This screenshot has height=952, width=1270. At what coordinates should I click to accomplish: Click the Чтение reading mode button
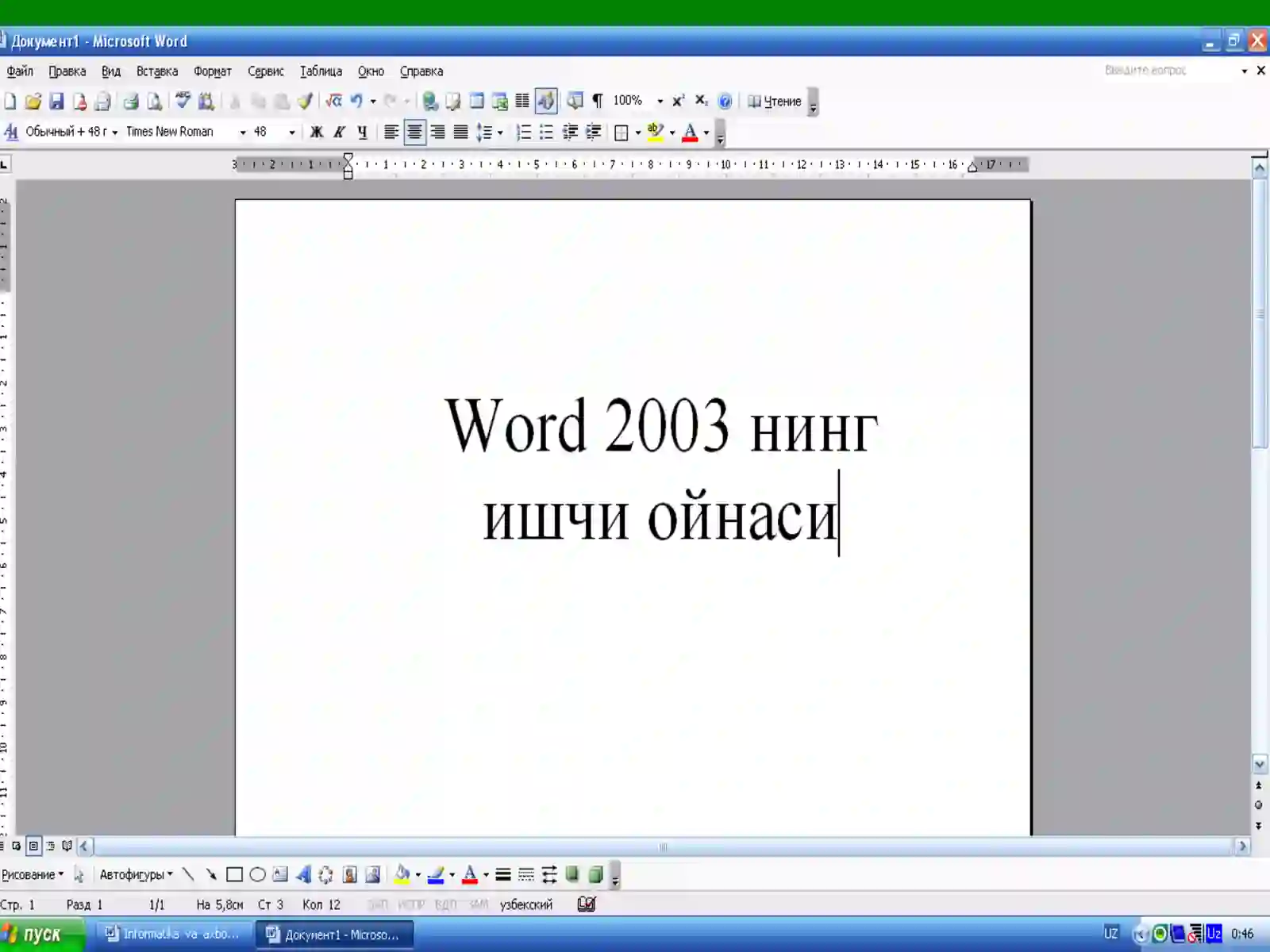775,102
